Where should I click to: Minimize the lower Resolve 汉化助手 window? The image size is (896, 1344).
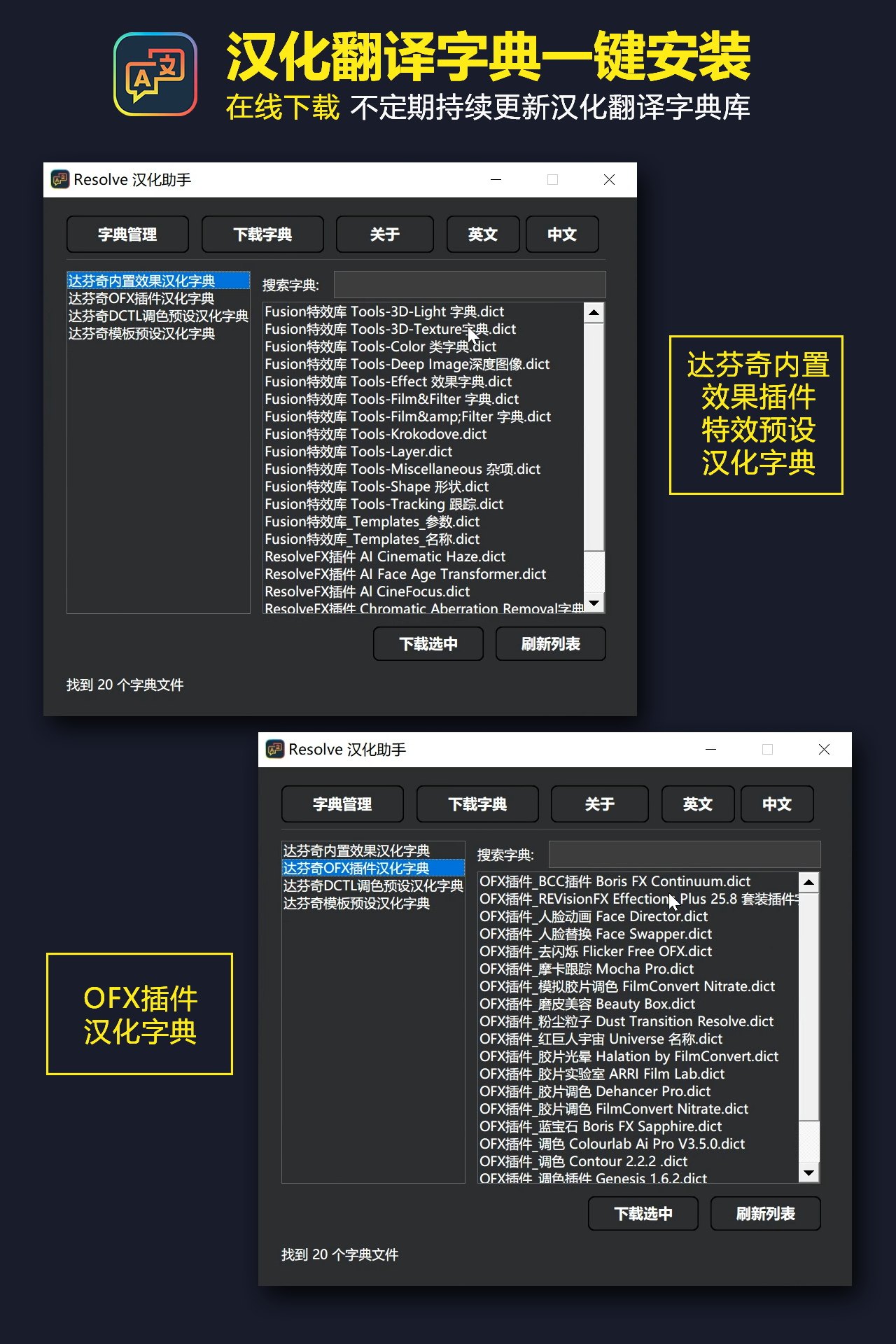point(711,750)
